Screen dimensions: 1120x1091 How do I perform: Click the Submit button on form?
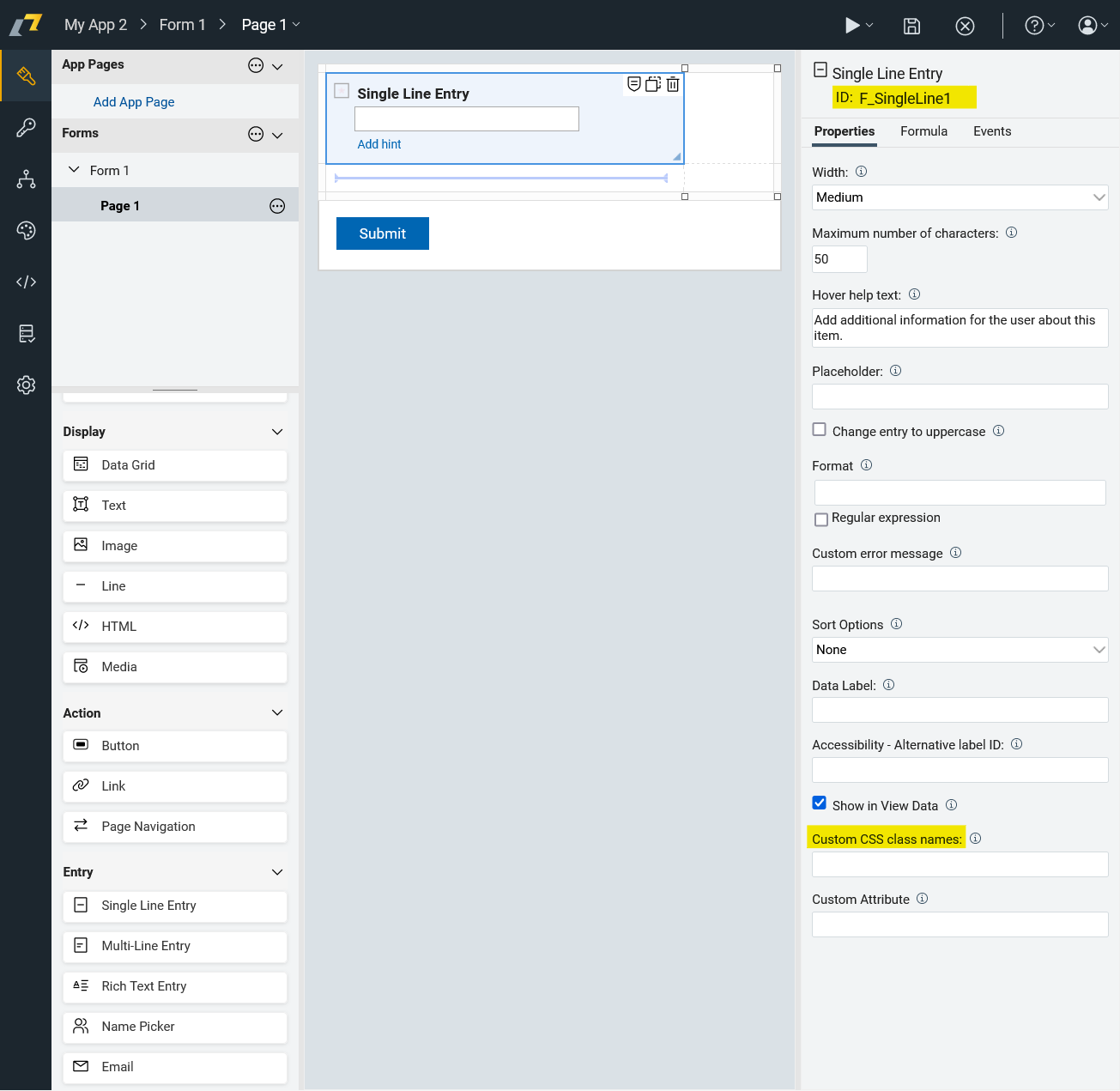point(382,233)
